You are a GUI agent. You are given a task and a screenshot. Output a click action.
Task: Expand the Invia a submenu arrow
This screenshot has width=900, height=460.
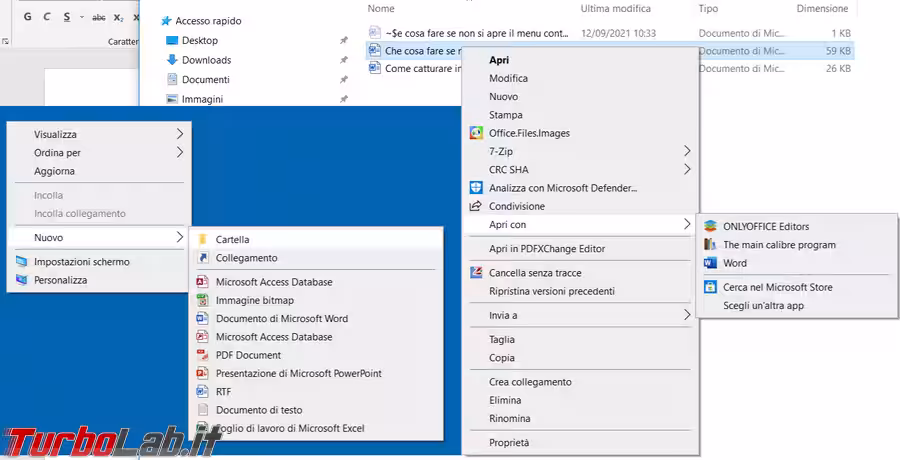(687, 315)
